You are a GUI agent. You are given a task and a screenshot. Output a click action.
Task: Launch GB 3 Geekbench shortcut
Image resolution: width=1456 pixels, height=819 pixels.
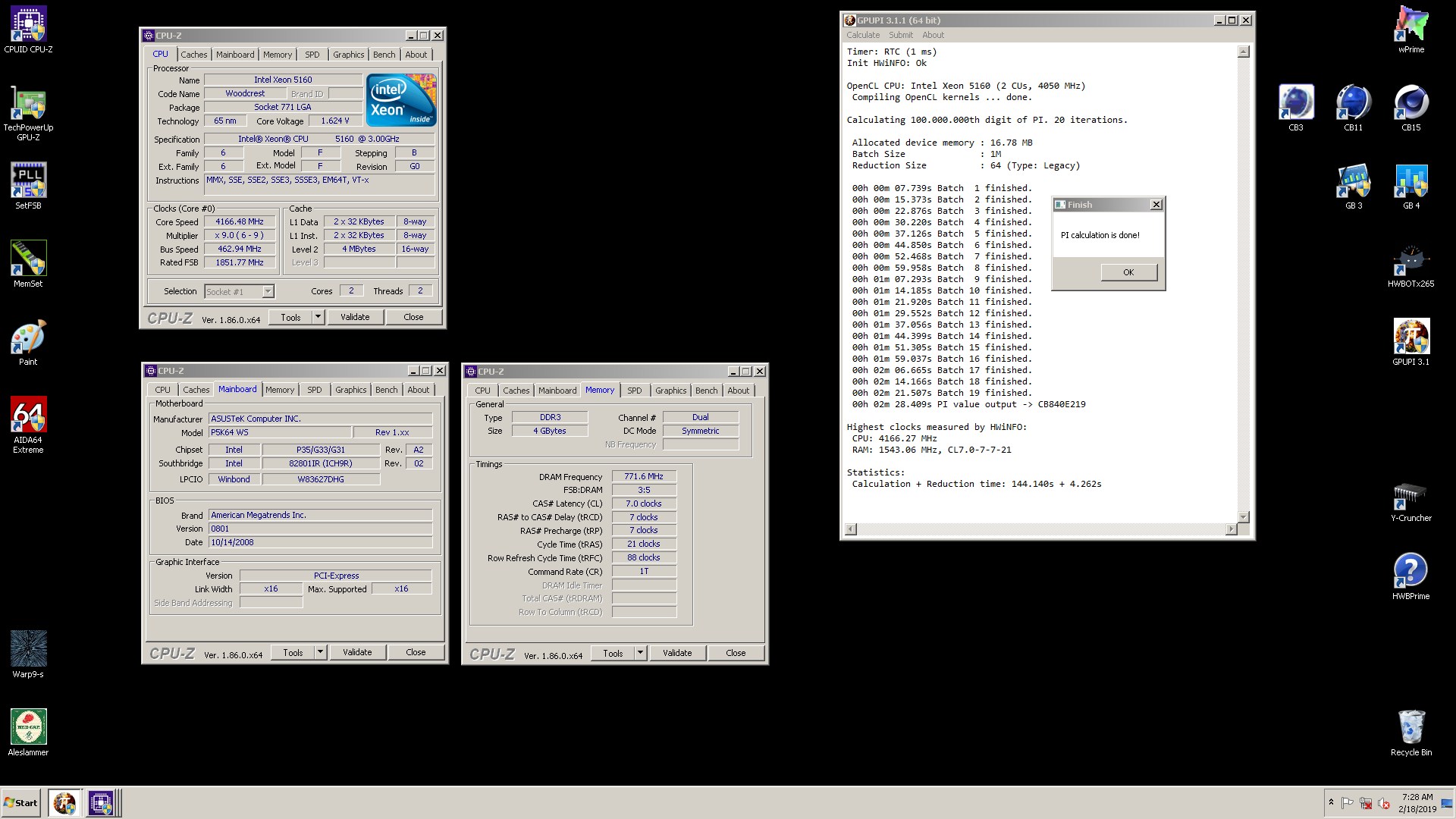pyautogui.click(x=1354, y=186)
